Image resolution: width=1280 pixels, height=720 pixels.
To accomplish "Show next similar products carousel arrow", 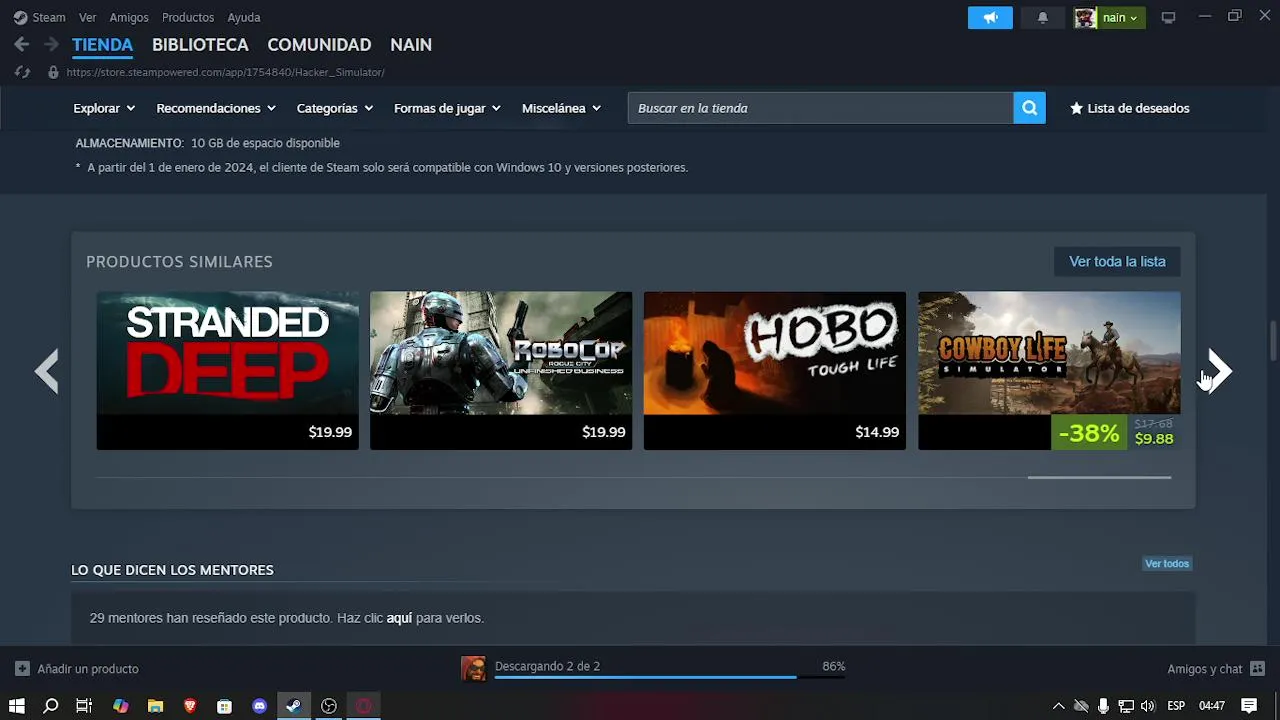I will [1219, 371].
